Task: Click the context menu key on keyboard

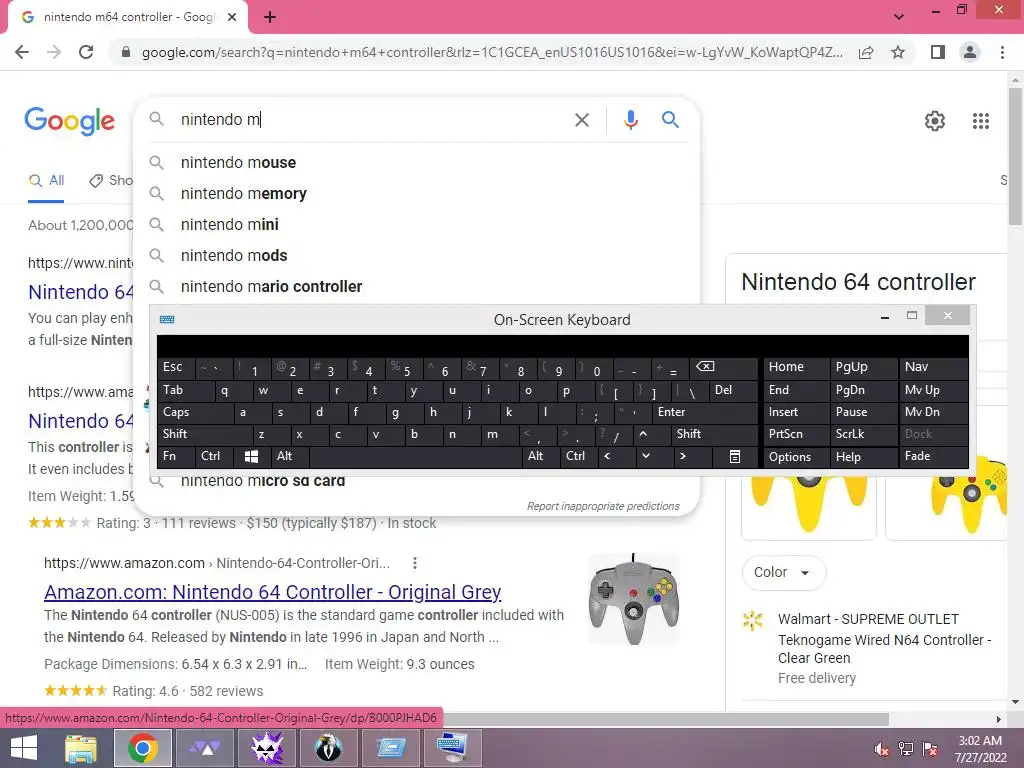Action: tap(735, 456)
